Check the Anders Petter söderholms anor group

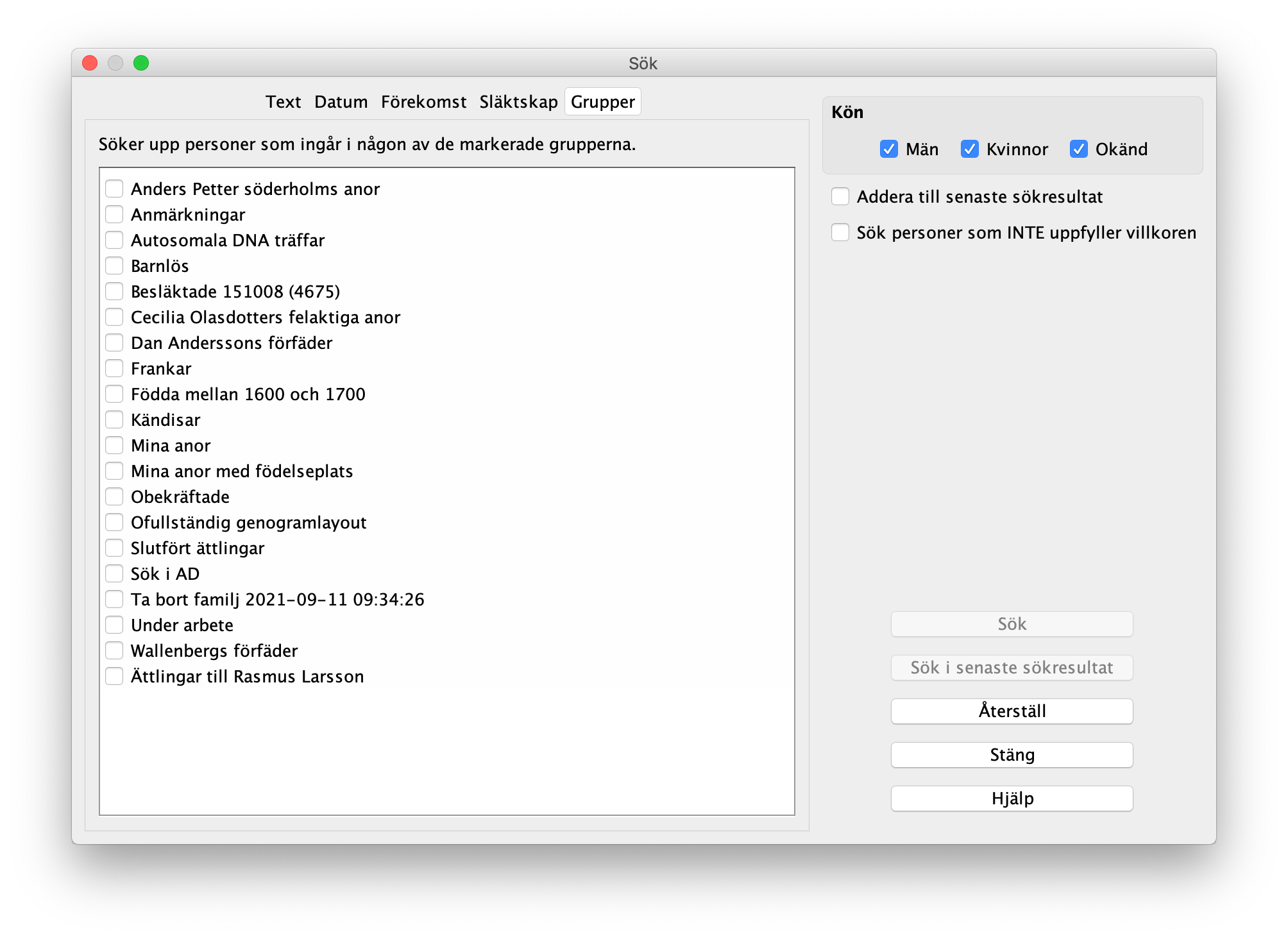(114, 189)
